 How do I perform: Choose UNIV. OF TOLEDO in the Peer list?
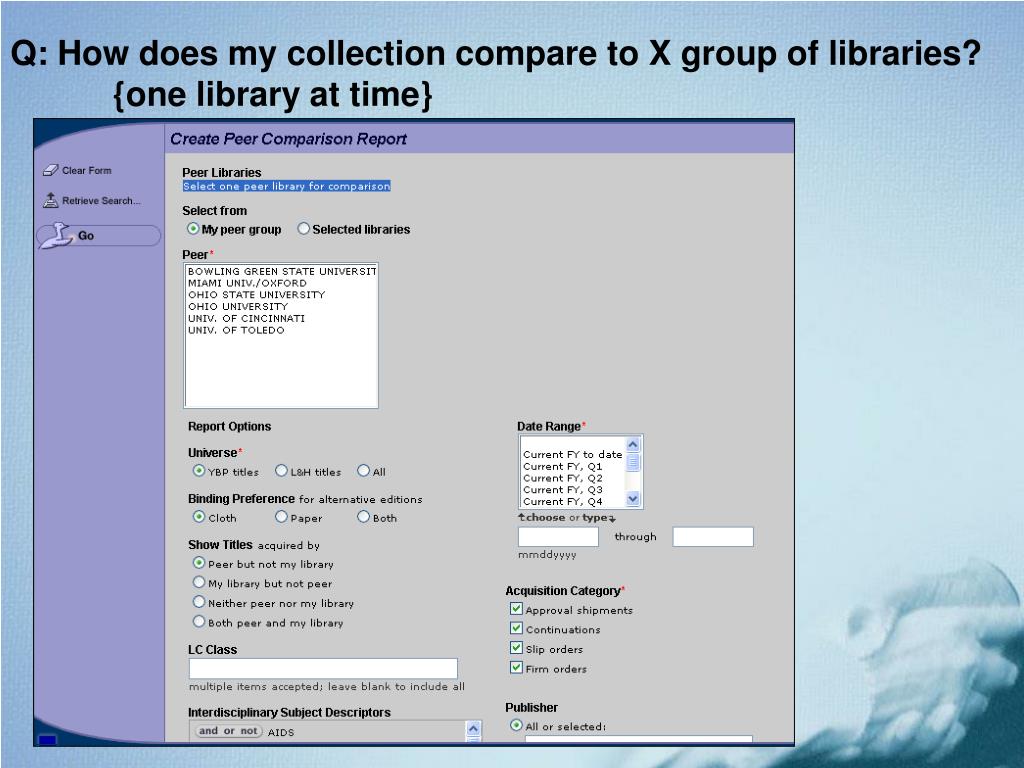point(281,330)
